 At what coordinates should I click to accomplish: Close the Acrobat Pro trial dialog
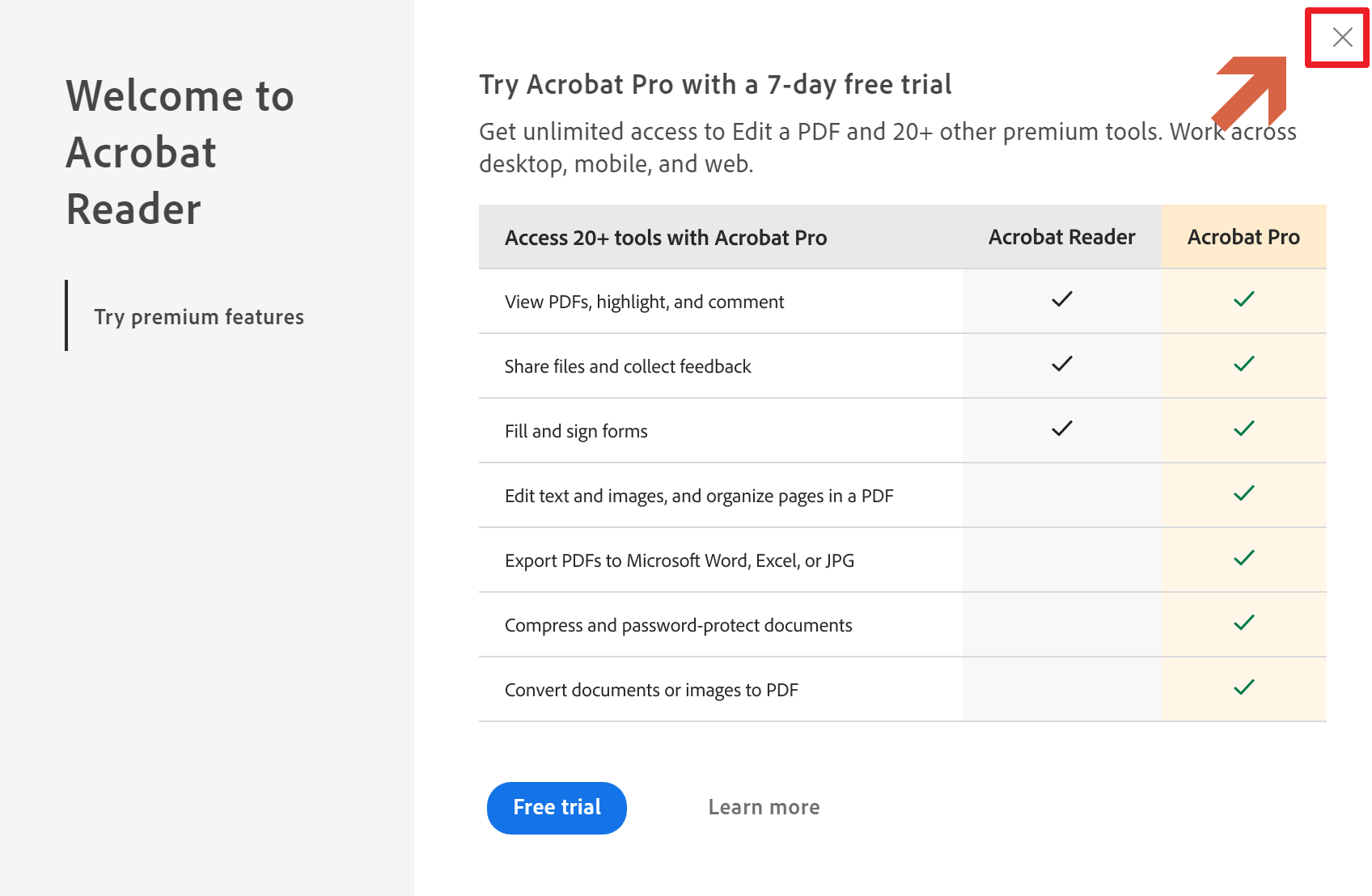(x=1342, y=37)
